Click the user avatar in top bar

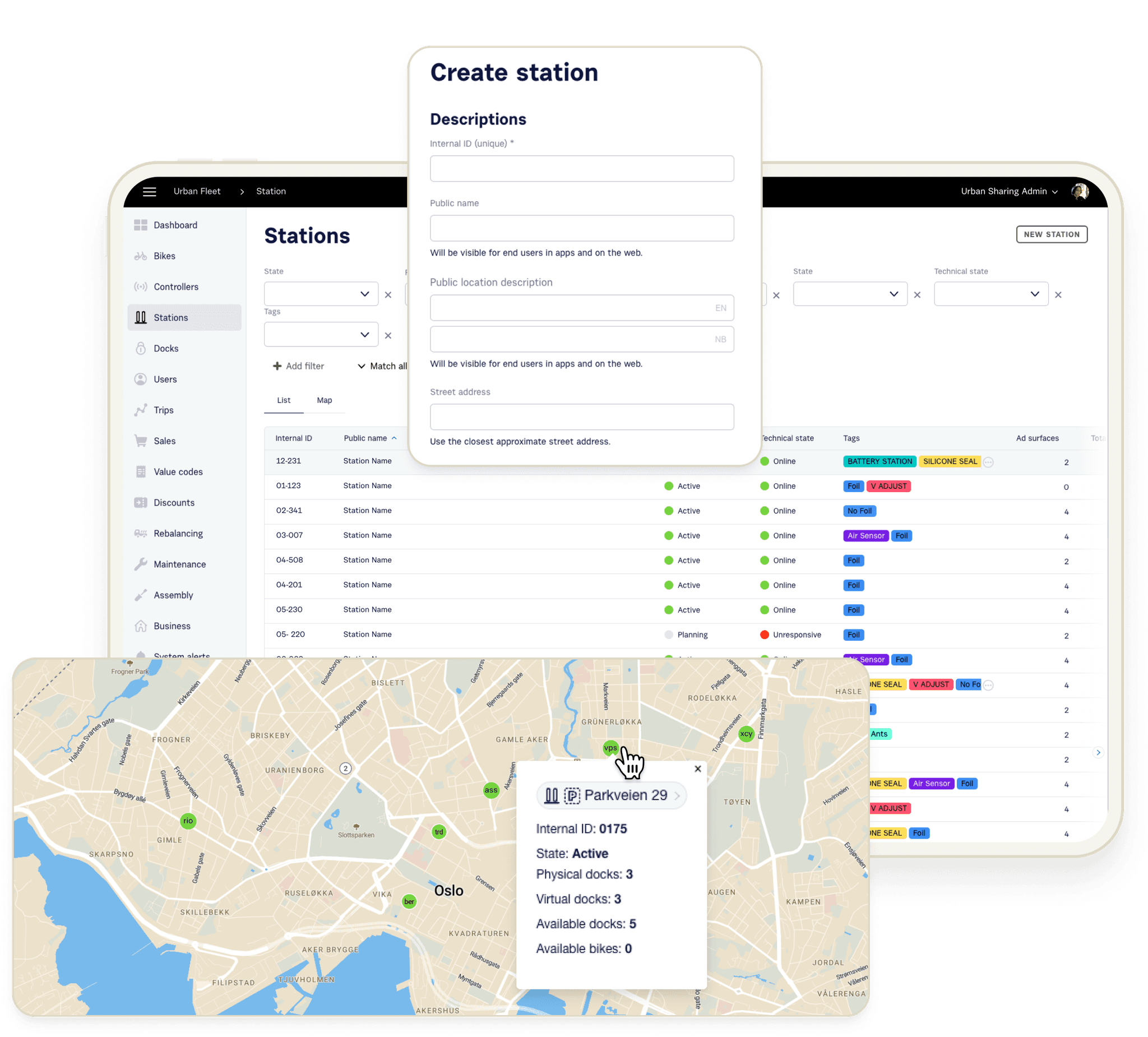pyautogui.click(x=1080, y=191)
